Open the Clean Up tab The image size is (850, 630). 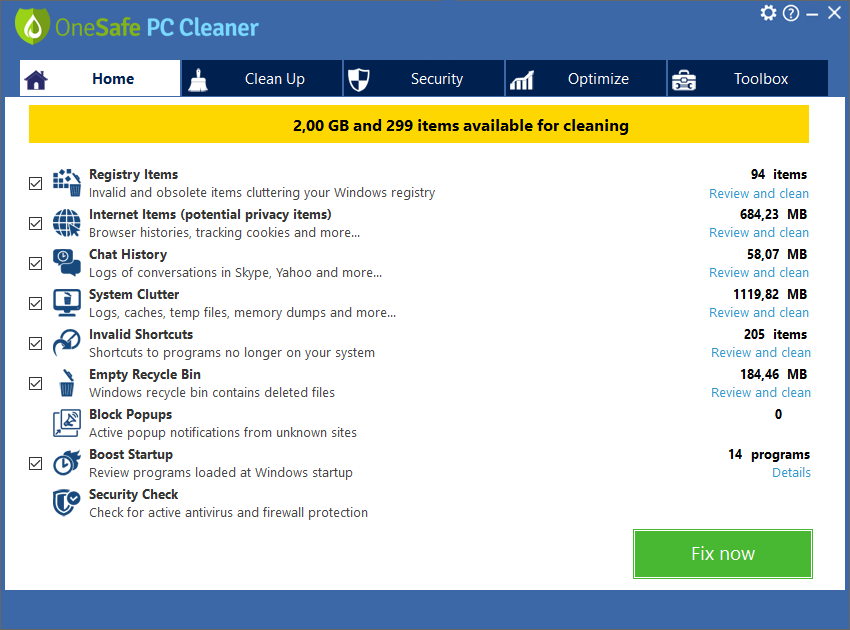point(262,79)
